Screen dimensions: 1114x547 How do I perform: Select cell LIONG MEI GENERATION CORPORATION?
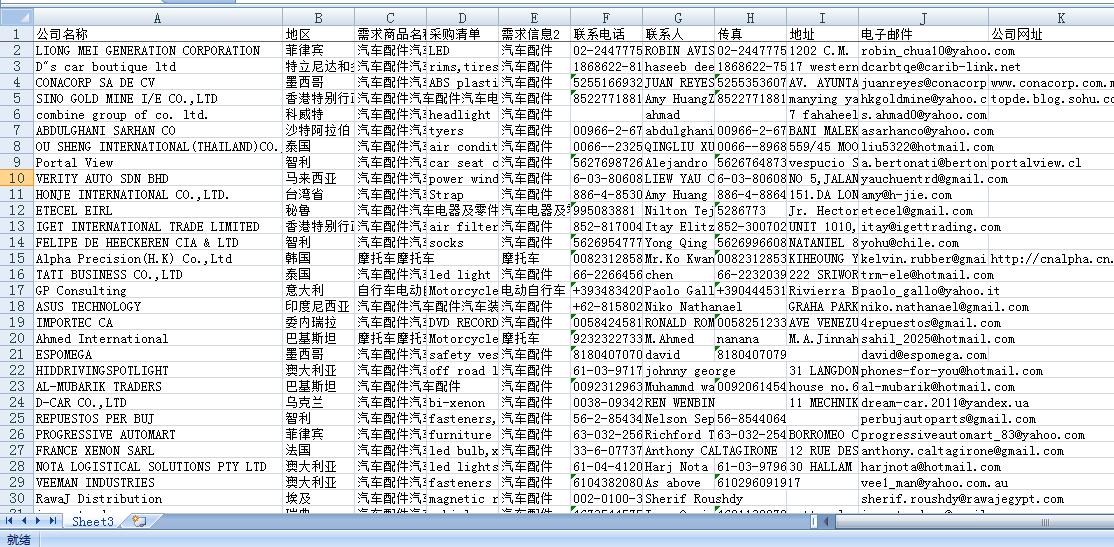[x=158, y=50]
